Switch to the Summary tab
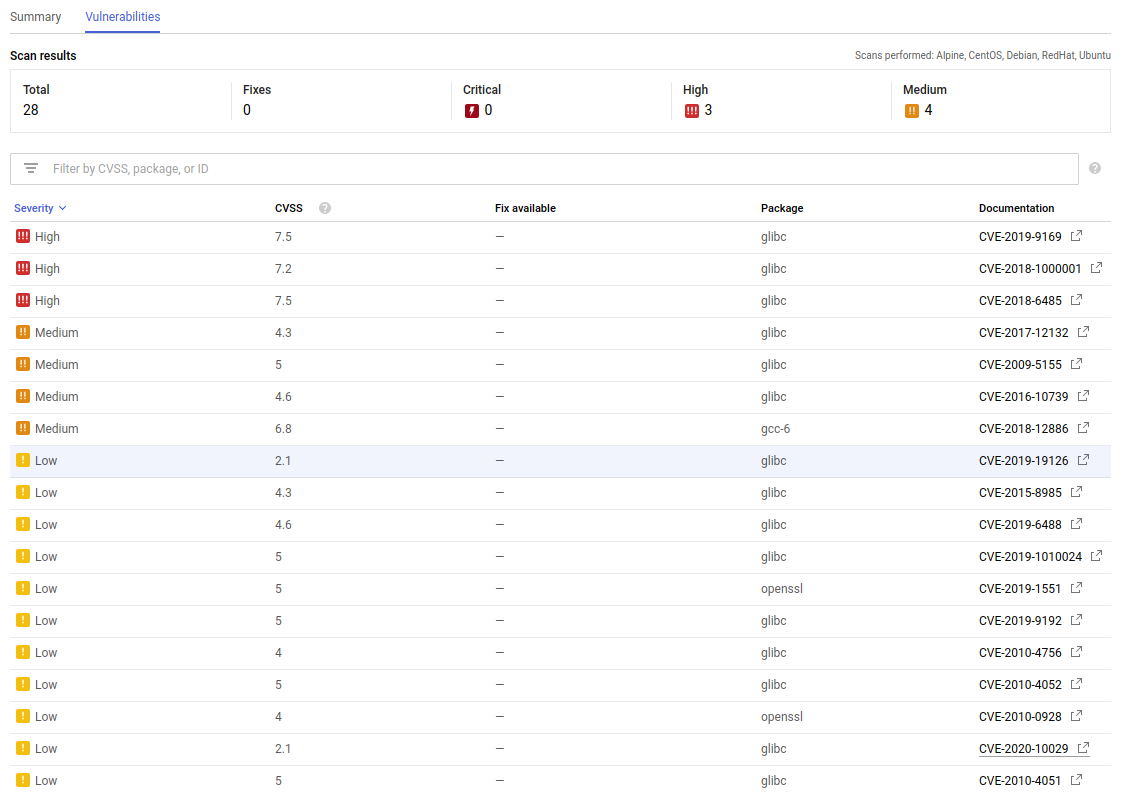 tap(35, 17)
